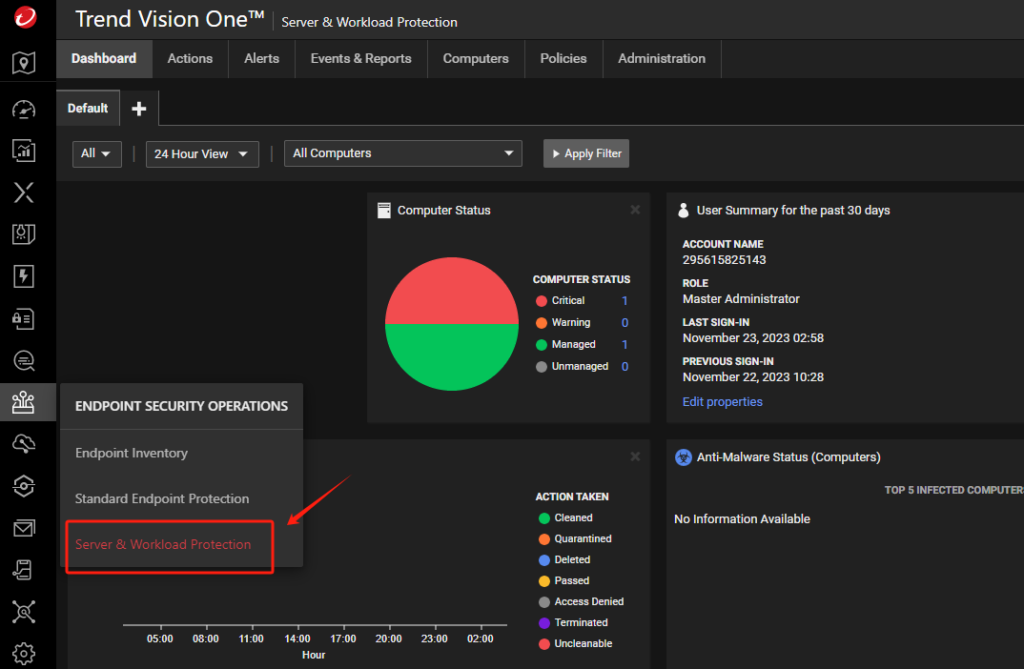1024x669 pixels.
Task: Open the Administration tab
Action: (x=662, y=59)
